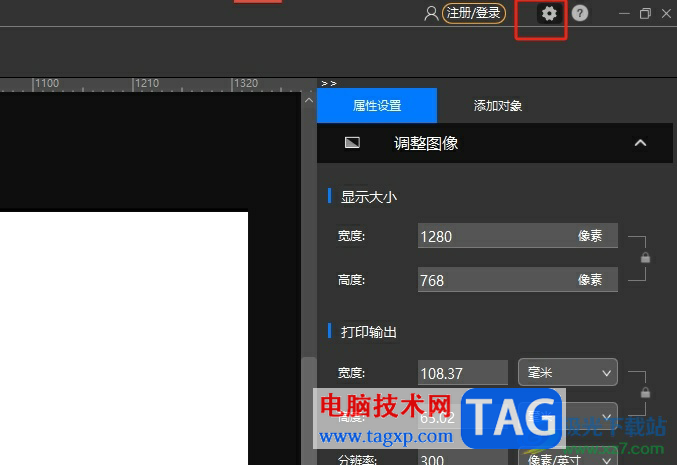Switch to the 属性设置 tab
This screenshot has width=677, height=465.
377,106
